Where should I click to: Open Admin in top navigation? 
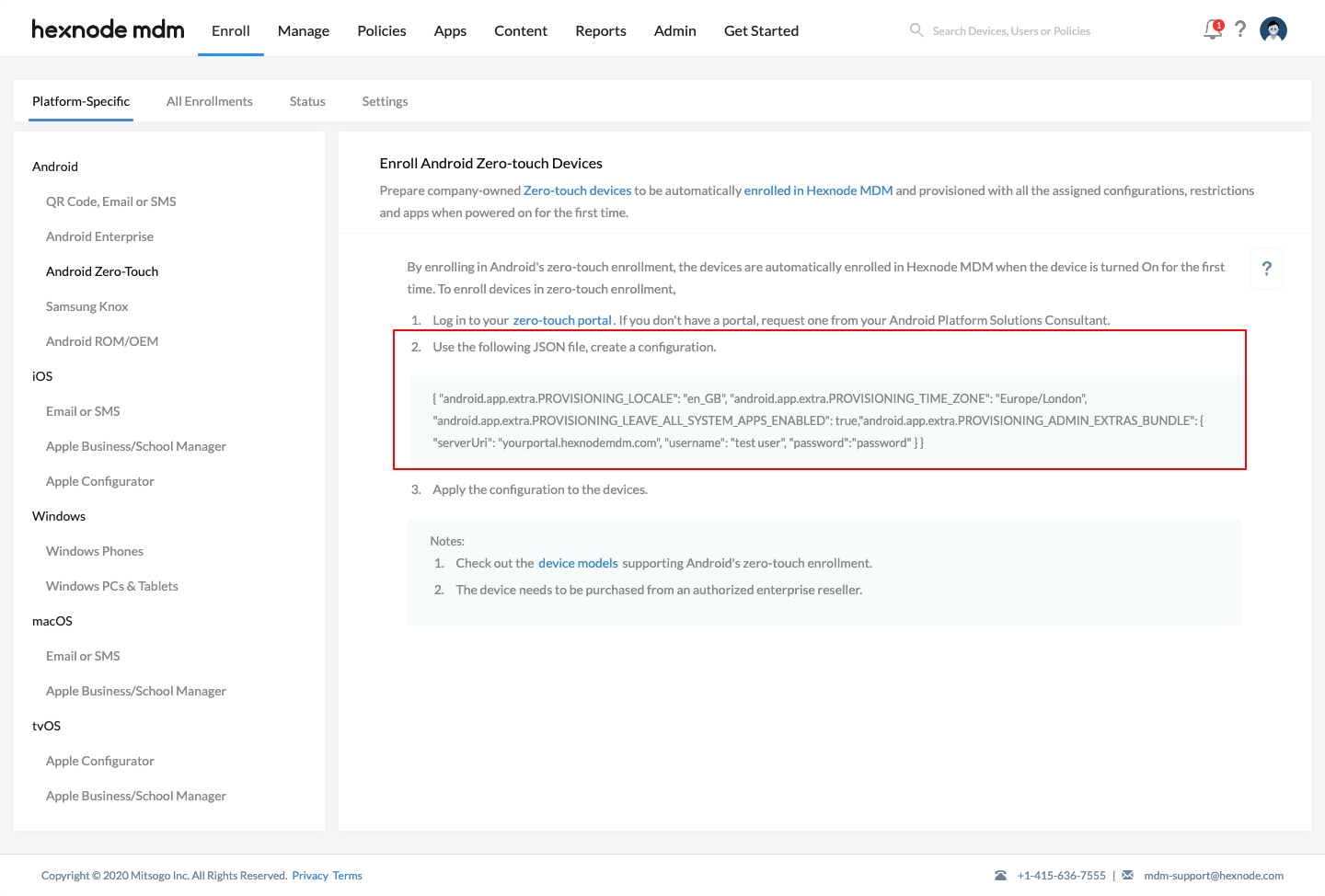click(675, 30)
